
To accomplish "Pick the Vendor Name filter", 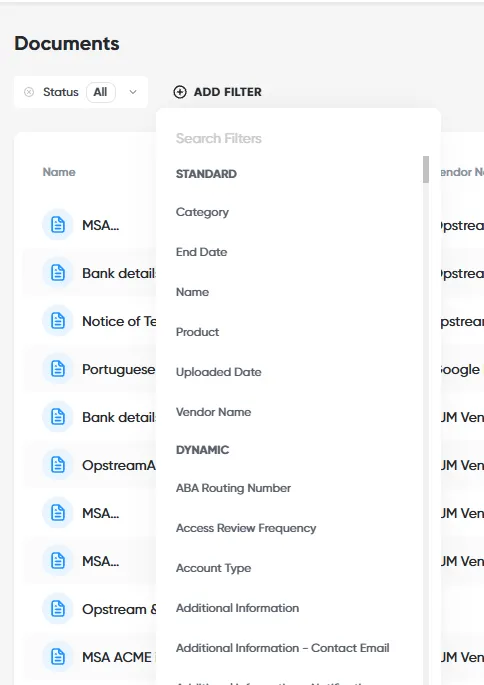I will point(213,412).
